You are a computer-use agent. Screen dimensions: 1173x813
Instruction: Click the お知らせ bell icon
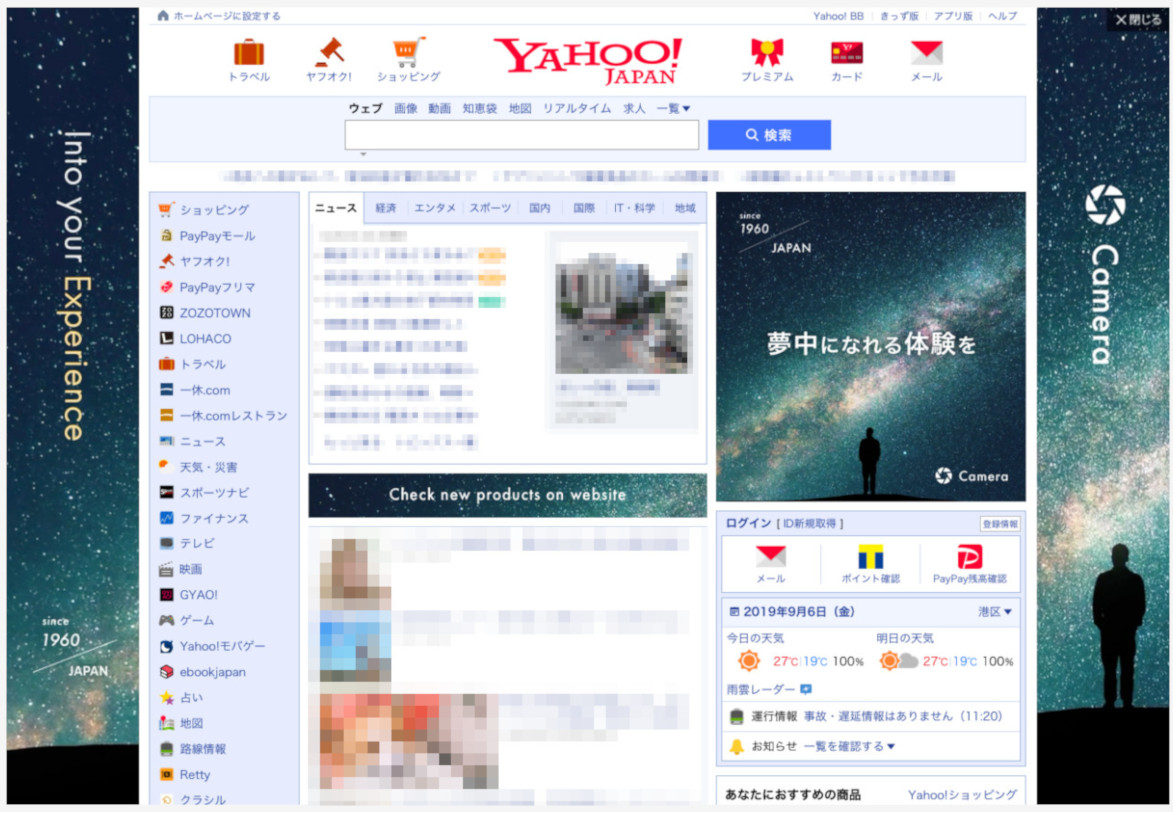[x=737, y=746]
